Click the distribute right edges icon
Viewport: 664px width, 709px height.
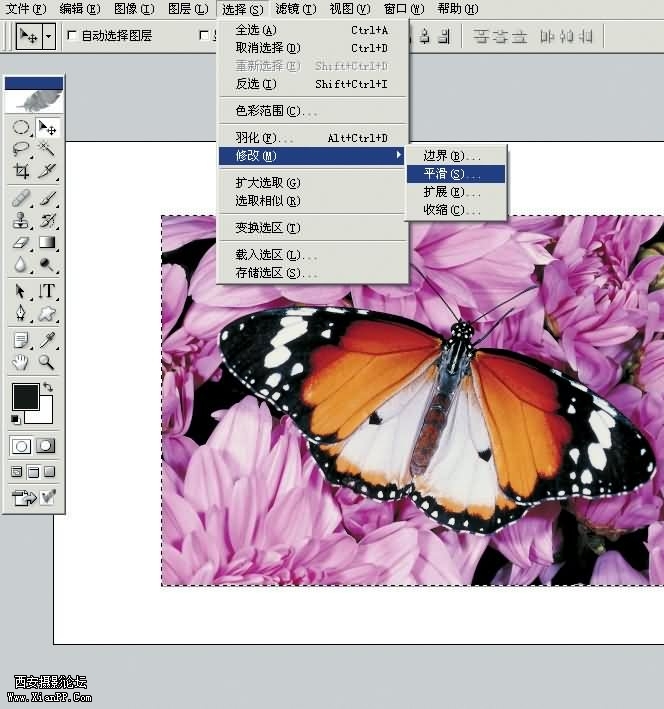click(586, 36)
